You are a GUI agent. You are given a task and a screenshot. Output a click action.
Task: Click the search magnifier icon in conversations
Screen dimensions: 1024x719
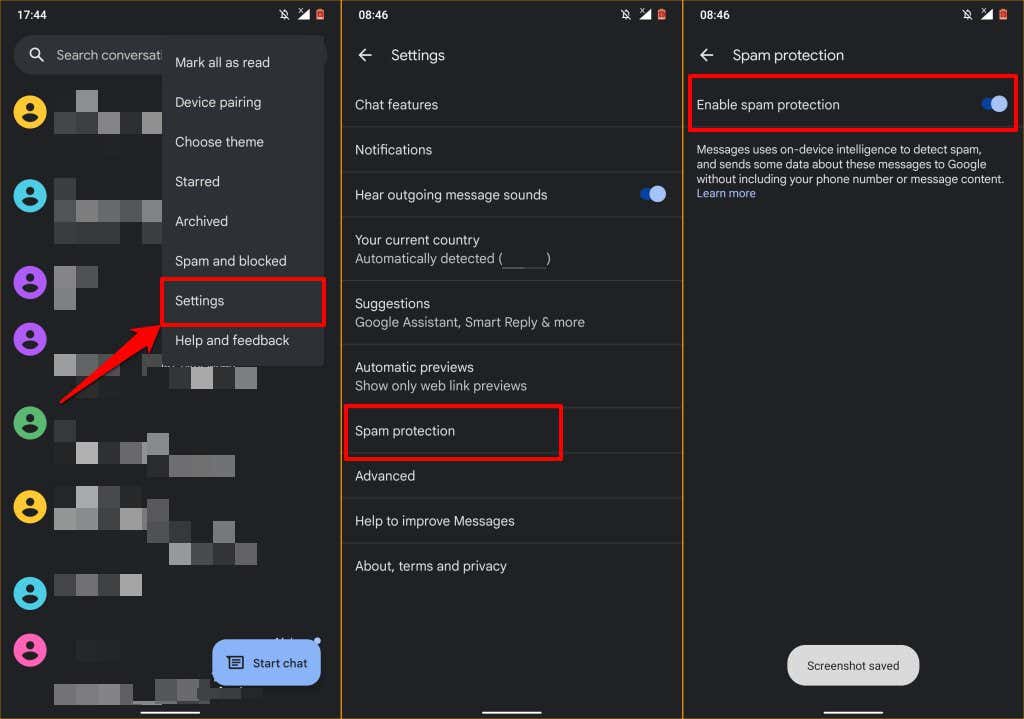pos(37,55)
